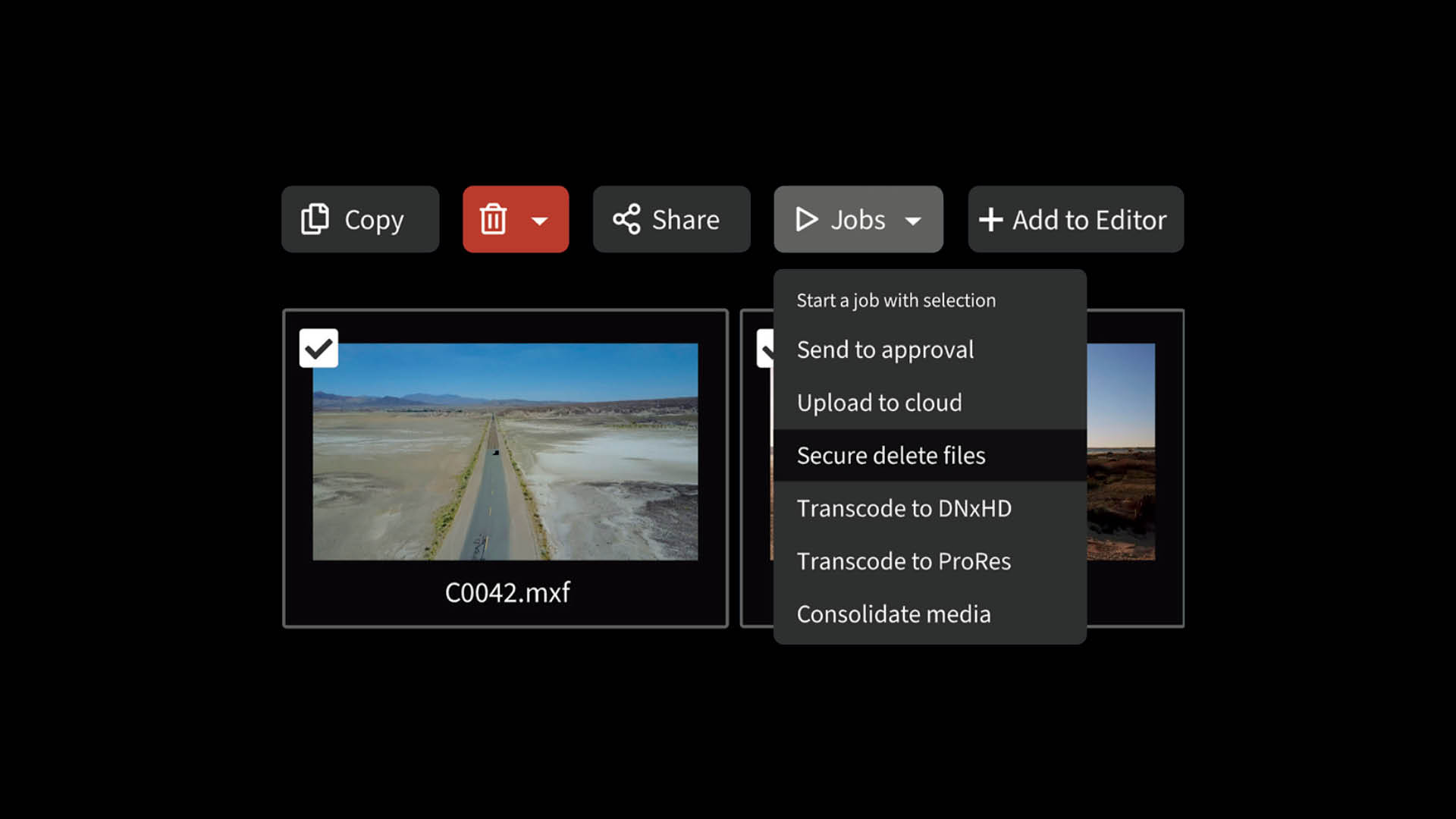Open the C0042.mxf desert road thumbnail
The width and height of the screenshot is (1456, 819).
click(x=505, y=452)
